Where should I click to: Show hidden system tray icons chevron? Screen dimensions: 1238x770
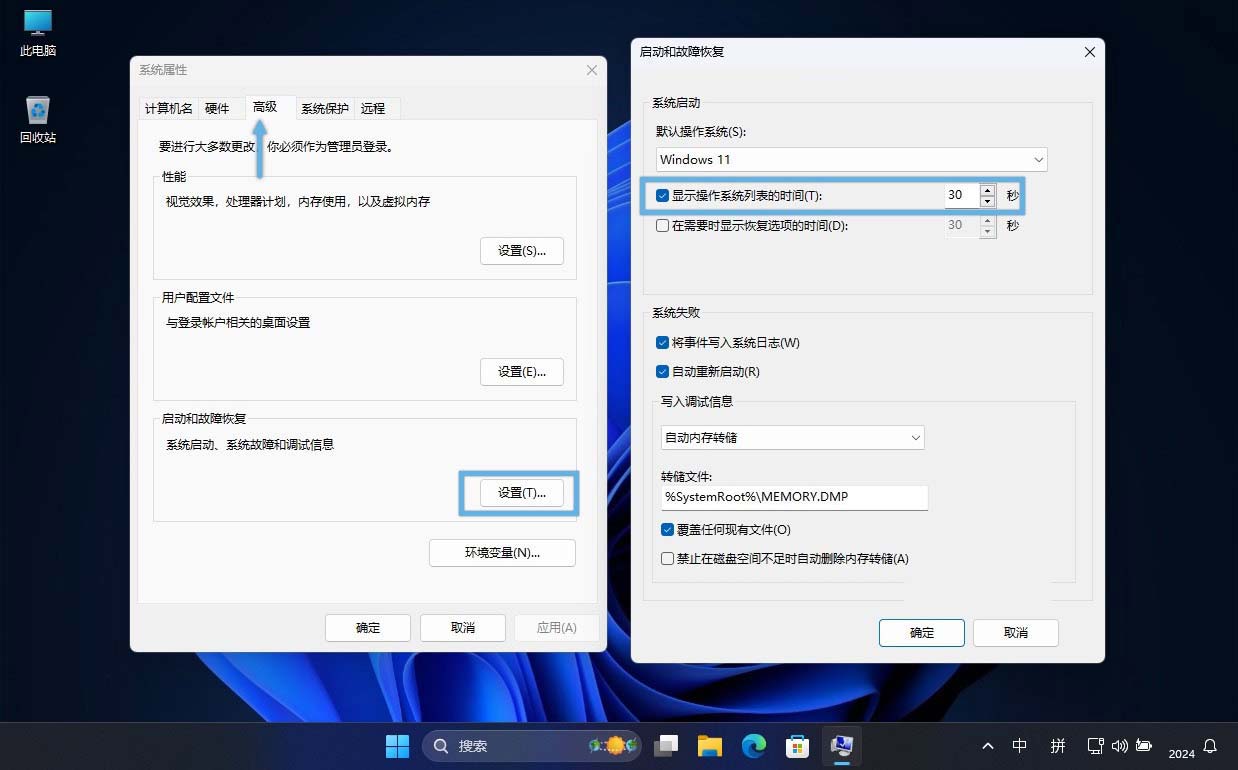click(x=988, y=746)
